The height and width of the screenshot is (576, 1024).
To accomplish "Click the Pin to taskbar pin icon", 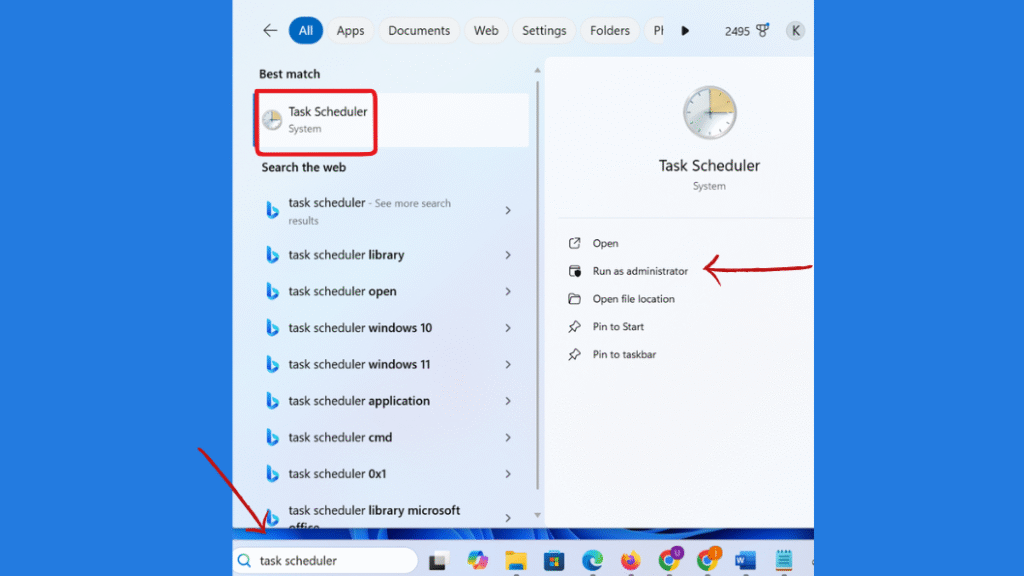I will click(x=574, y=354).
